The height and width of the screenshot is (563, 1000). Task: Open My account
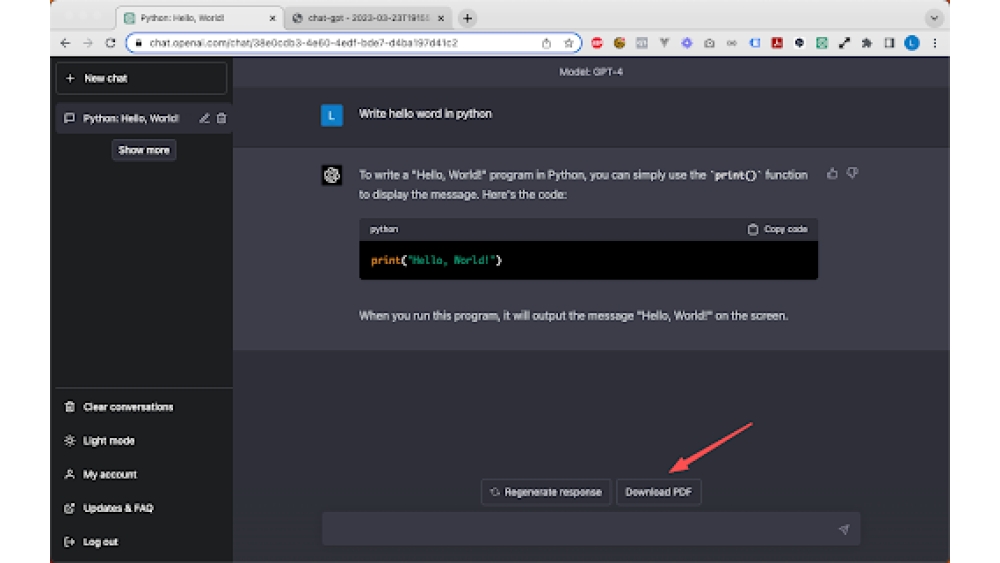[x=110, y=474]
